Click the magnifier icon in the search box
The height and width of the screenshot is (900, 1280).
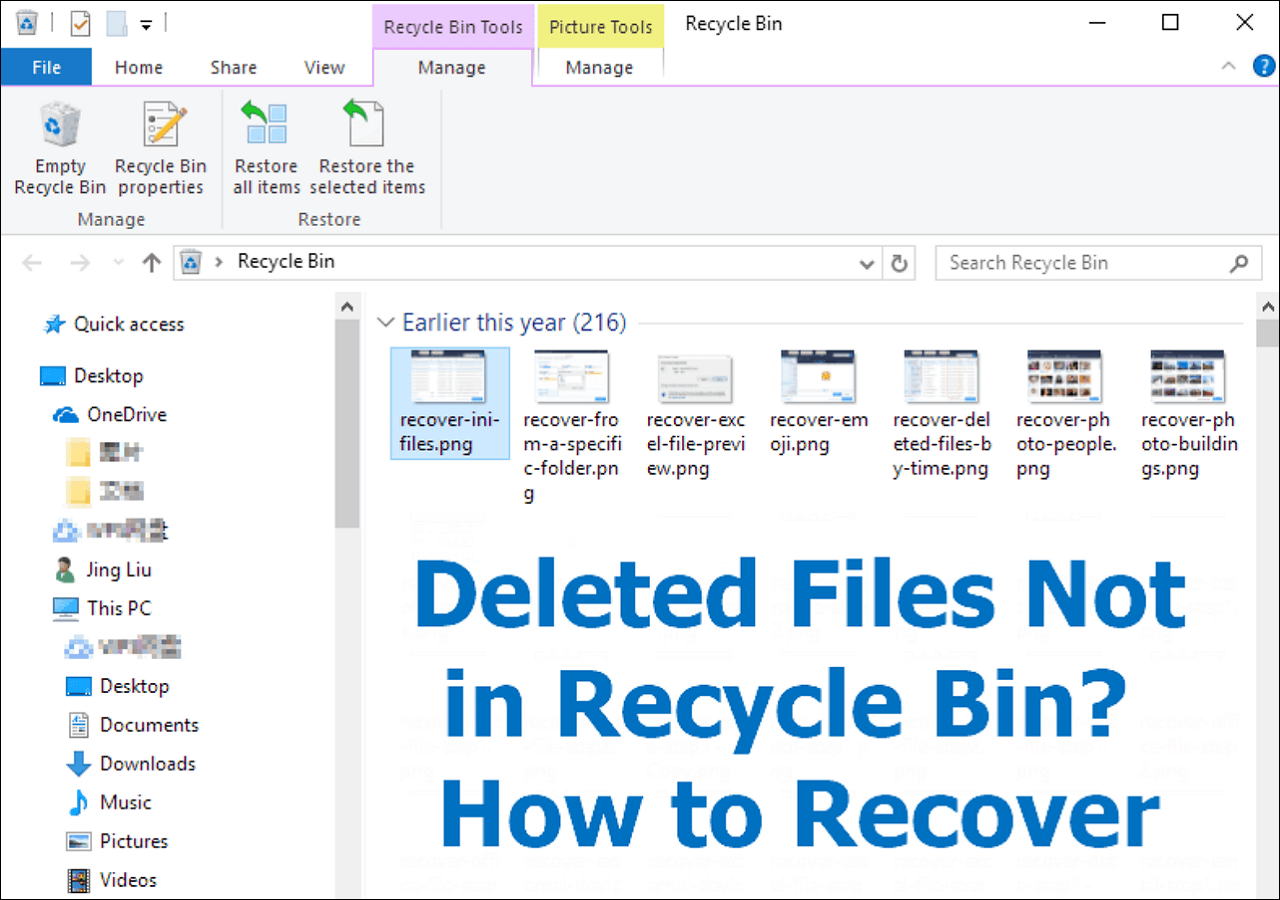(x=1239, y=264)
